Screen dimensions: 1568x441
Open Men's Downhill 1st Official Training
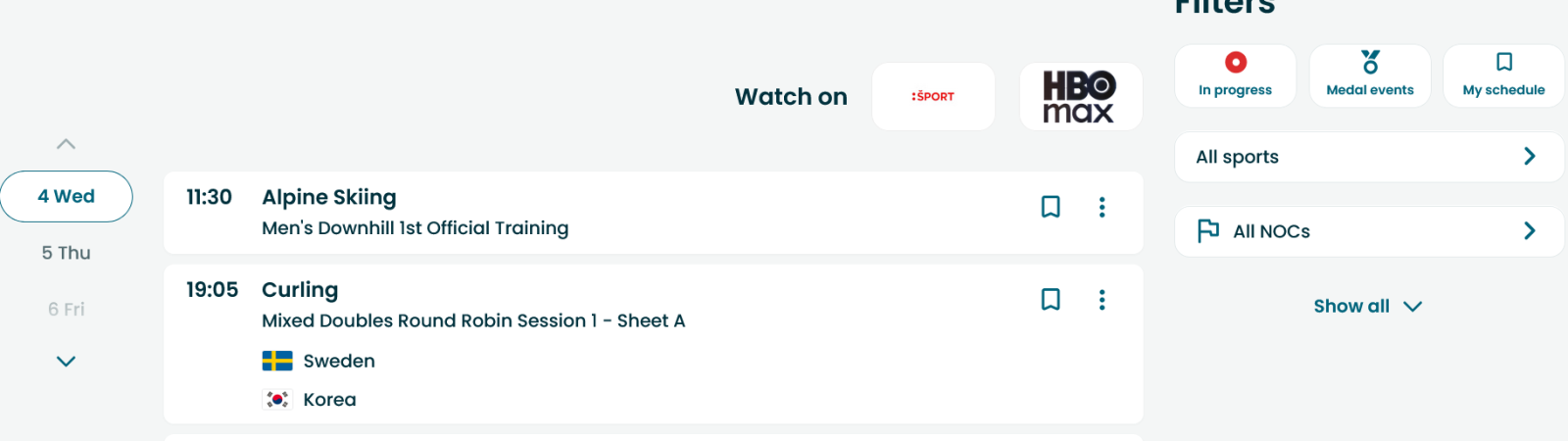click(415, 227)
